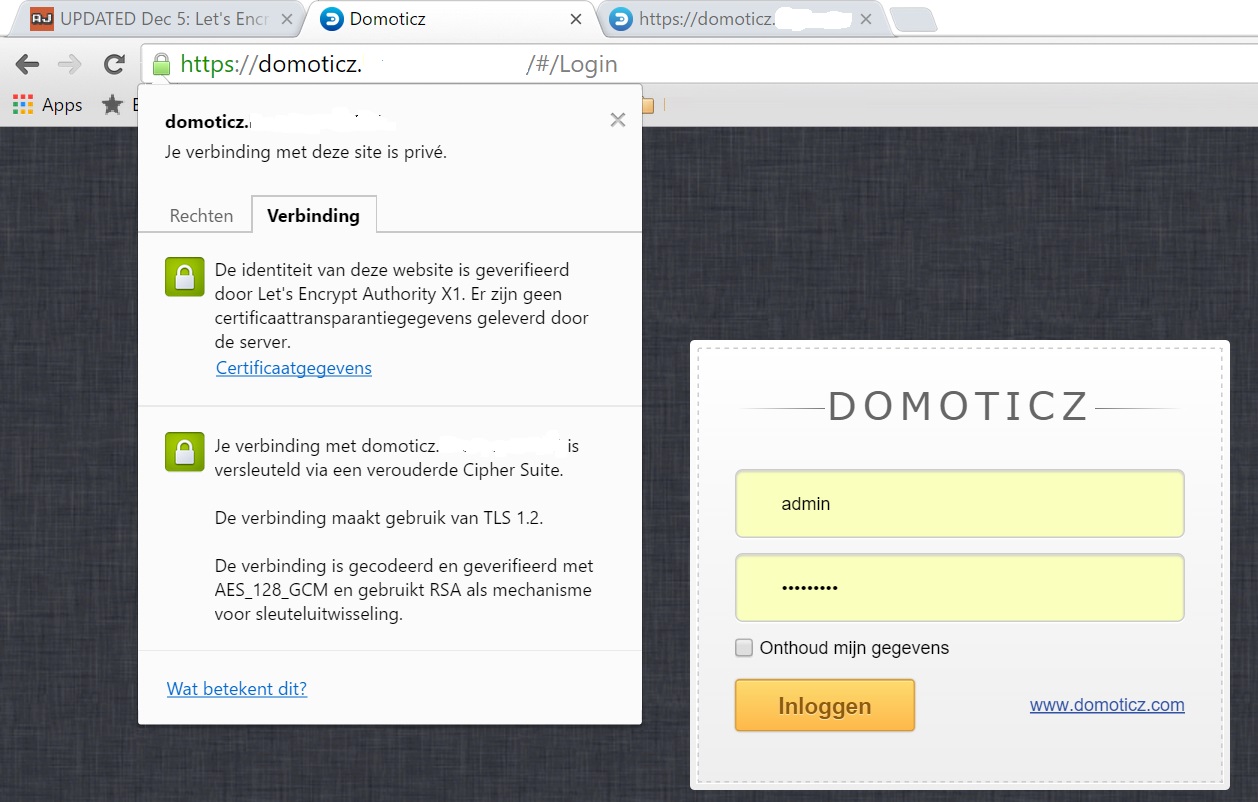
Task: Click the AES_128_GCM encryption description text
Action: point(403,591)
